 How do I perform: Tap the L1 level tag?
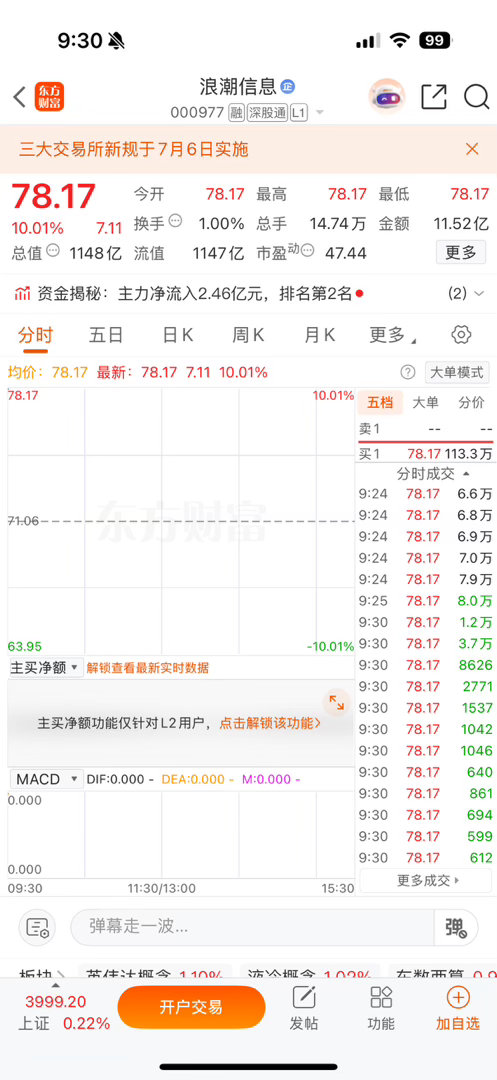coord(299,113)
